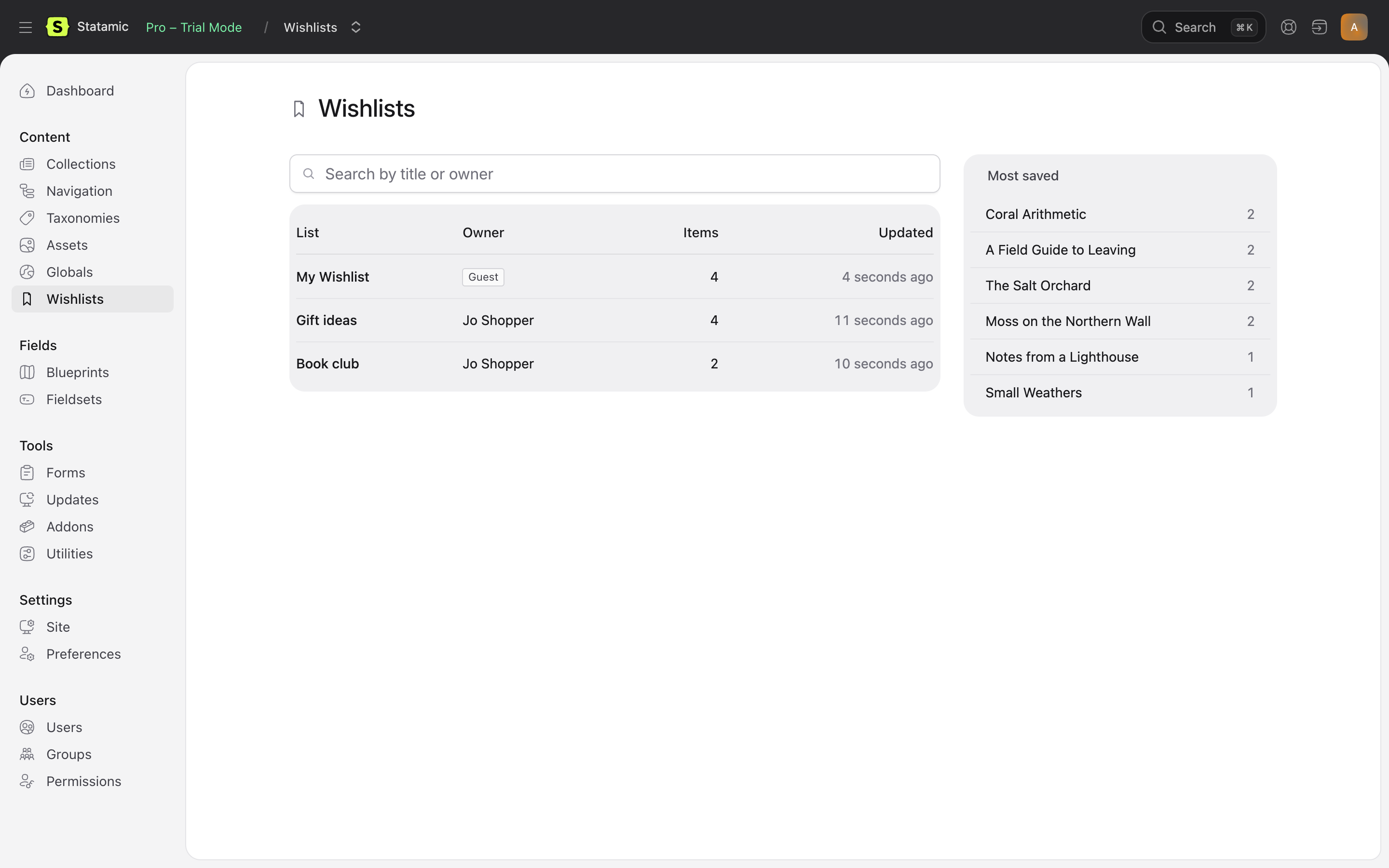The width and height of the screenshot is (1389, 868).
Task: Click the Assets sidebar icon
Action: click(27, 245)
